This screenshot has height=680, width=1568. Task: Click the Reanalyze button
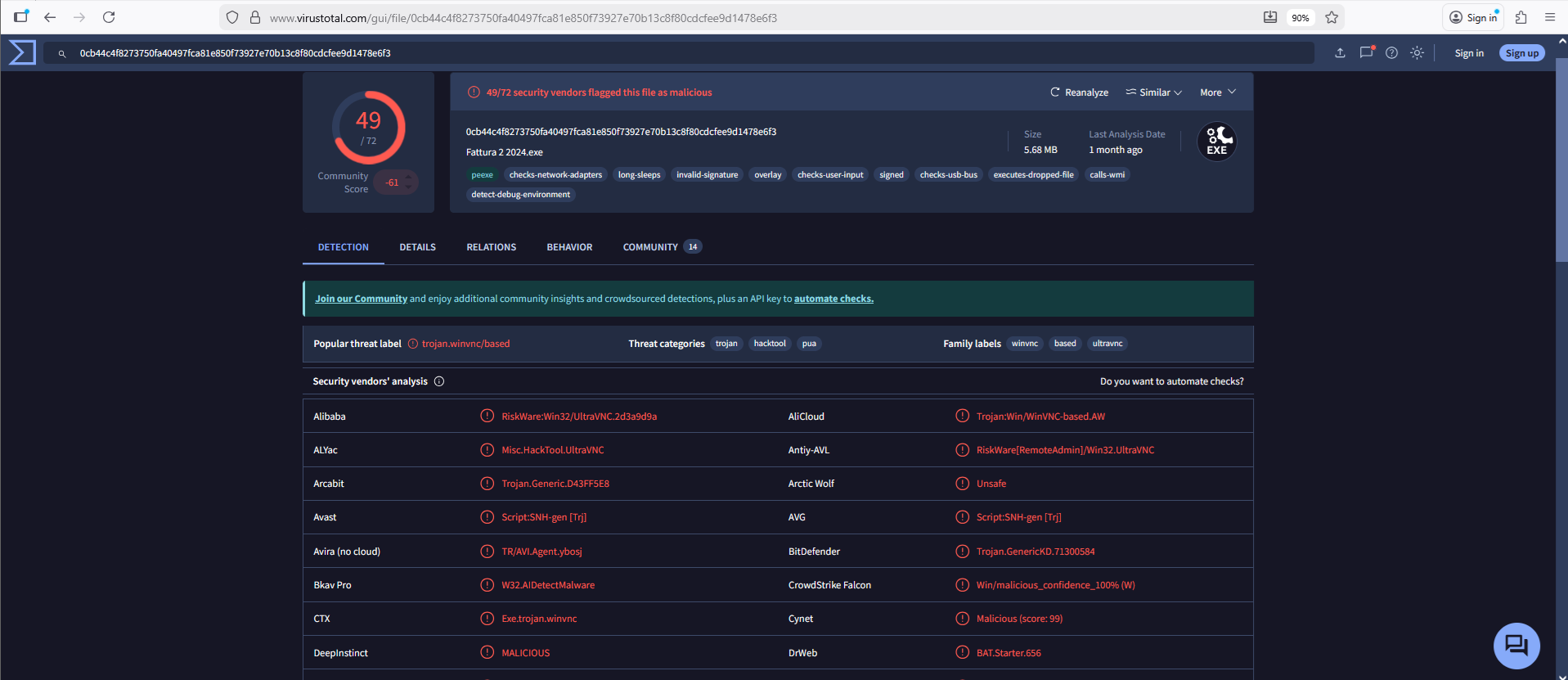click(x=1079, y=92)
